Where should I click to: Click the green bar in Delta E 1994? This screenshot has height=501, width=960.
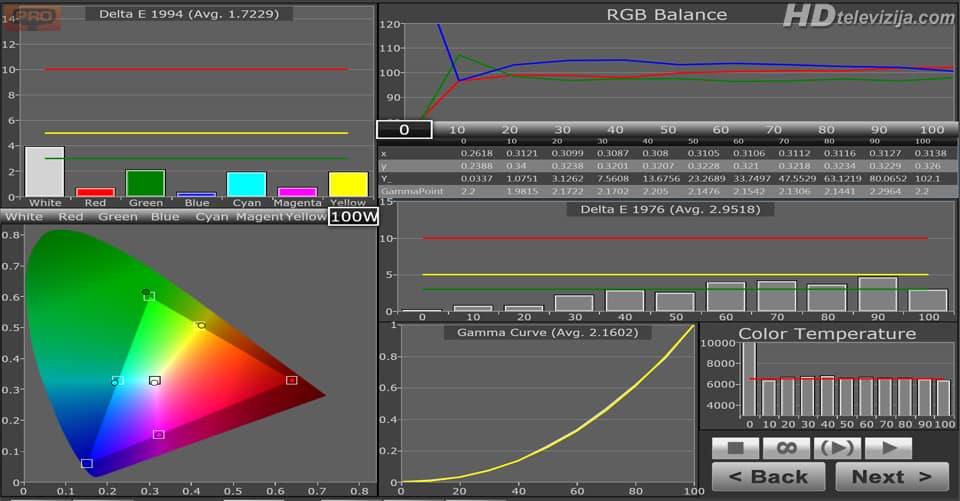pyautogui.click(x=145, y=183)
